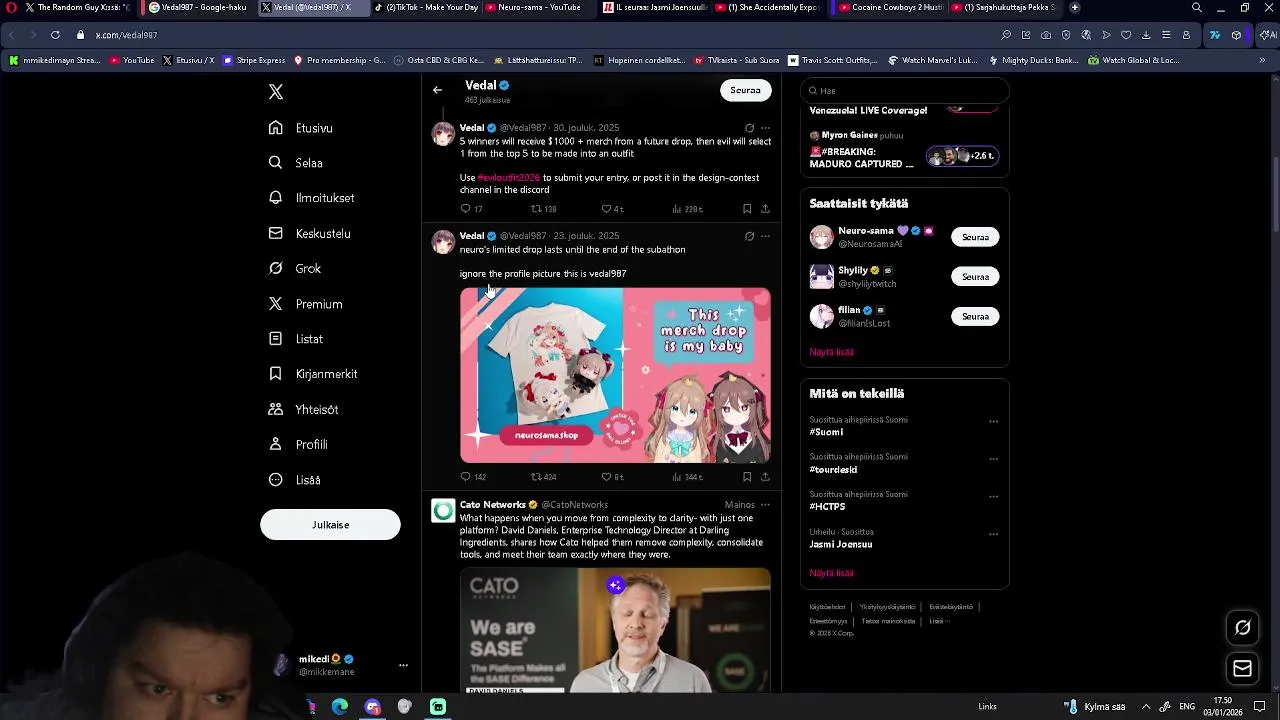This screenshot has height=720, width=1280.
Task: Open the floating messages envelope button
Action: (1242, 669)
